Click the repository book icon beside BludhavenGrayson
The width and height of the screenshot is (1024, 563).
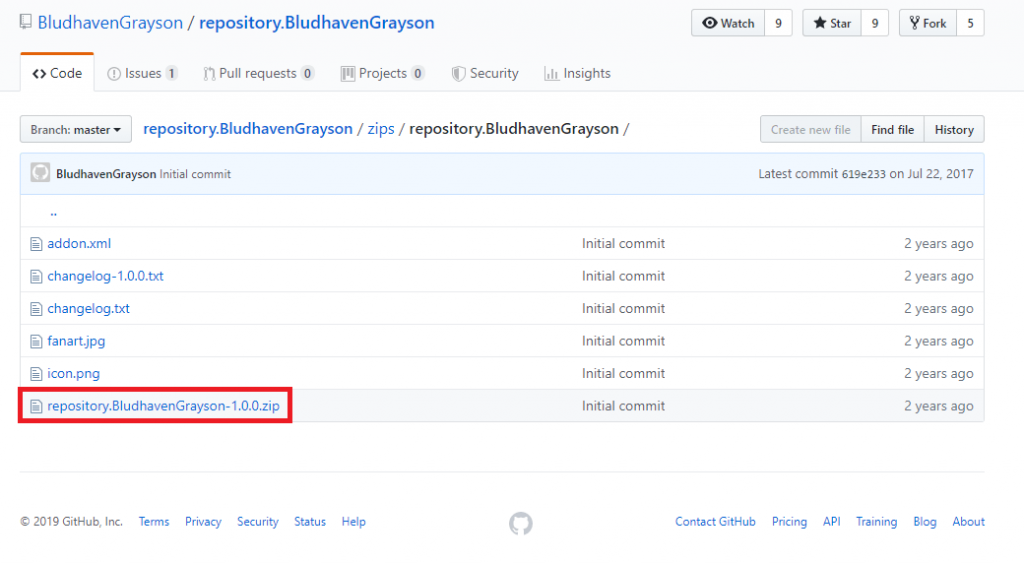(x=25, y=22)
